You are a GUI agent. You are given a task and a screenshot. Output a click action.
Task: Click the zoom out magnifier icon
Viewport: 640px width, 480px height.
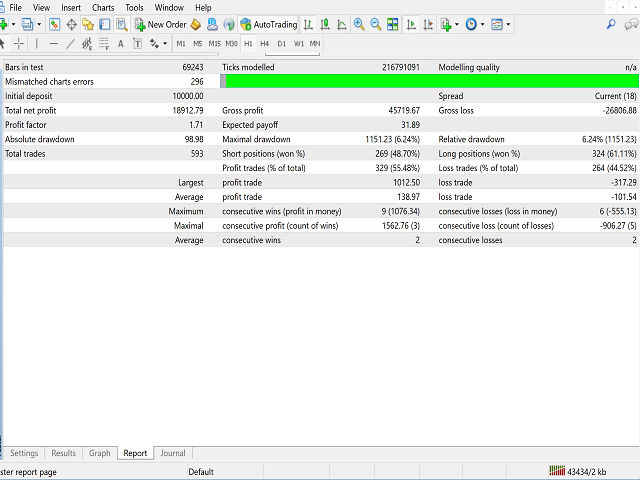(x=376, y=24)
